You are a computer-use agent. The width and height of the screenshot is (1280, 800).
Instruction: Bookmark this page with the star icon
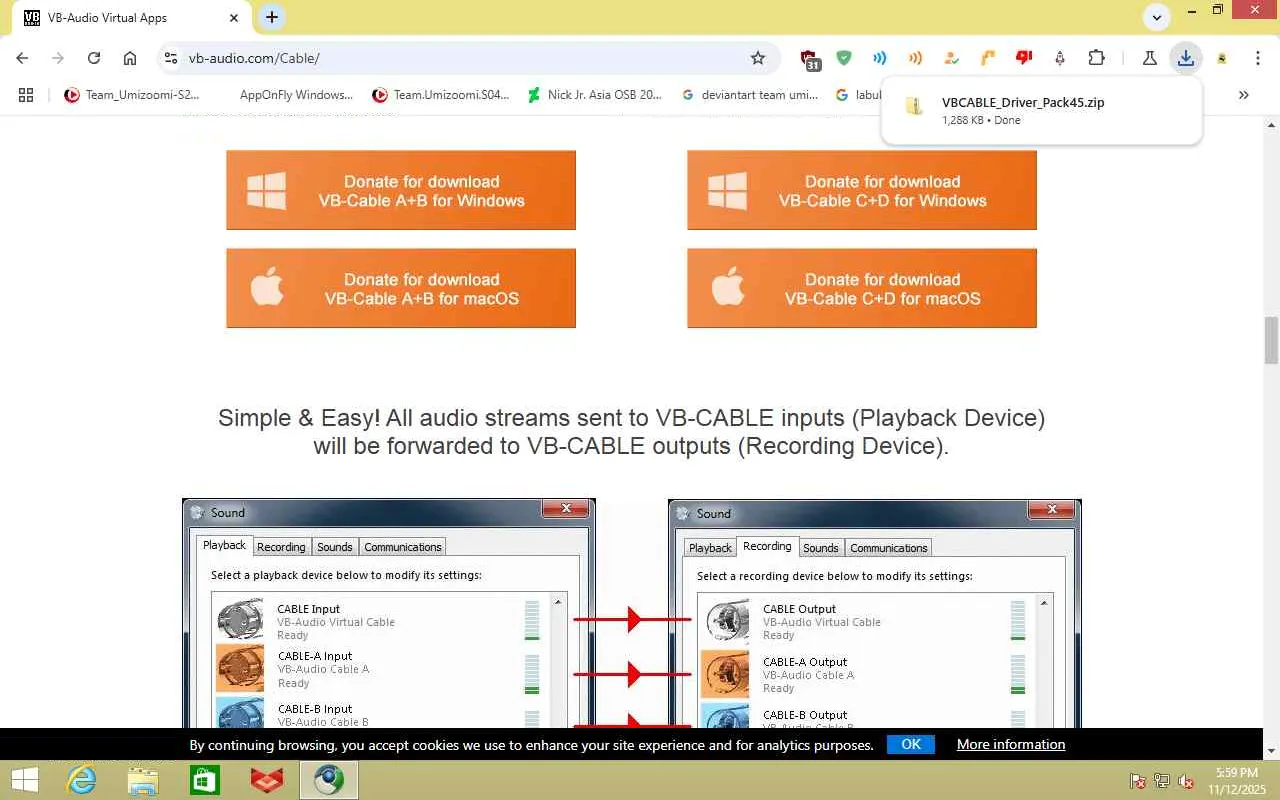(x=758, y=58)
